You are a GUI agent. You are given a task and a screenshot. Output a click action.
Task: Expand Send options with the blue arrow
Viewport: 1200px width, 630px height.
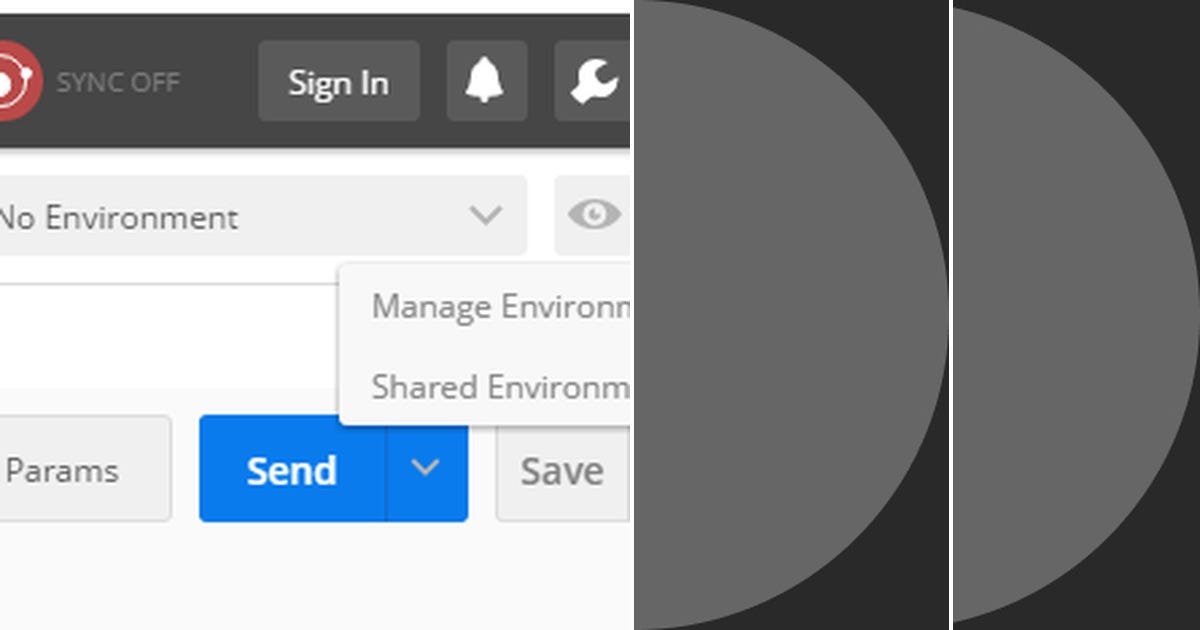click(427, 468)
